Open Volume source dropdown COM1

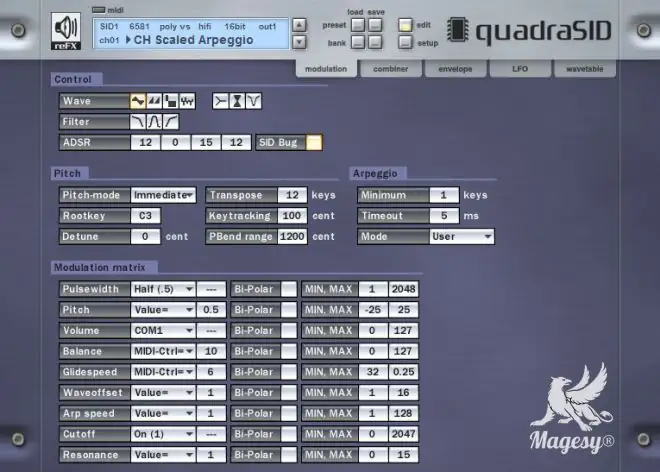[163, 331]
